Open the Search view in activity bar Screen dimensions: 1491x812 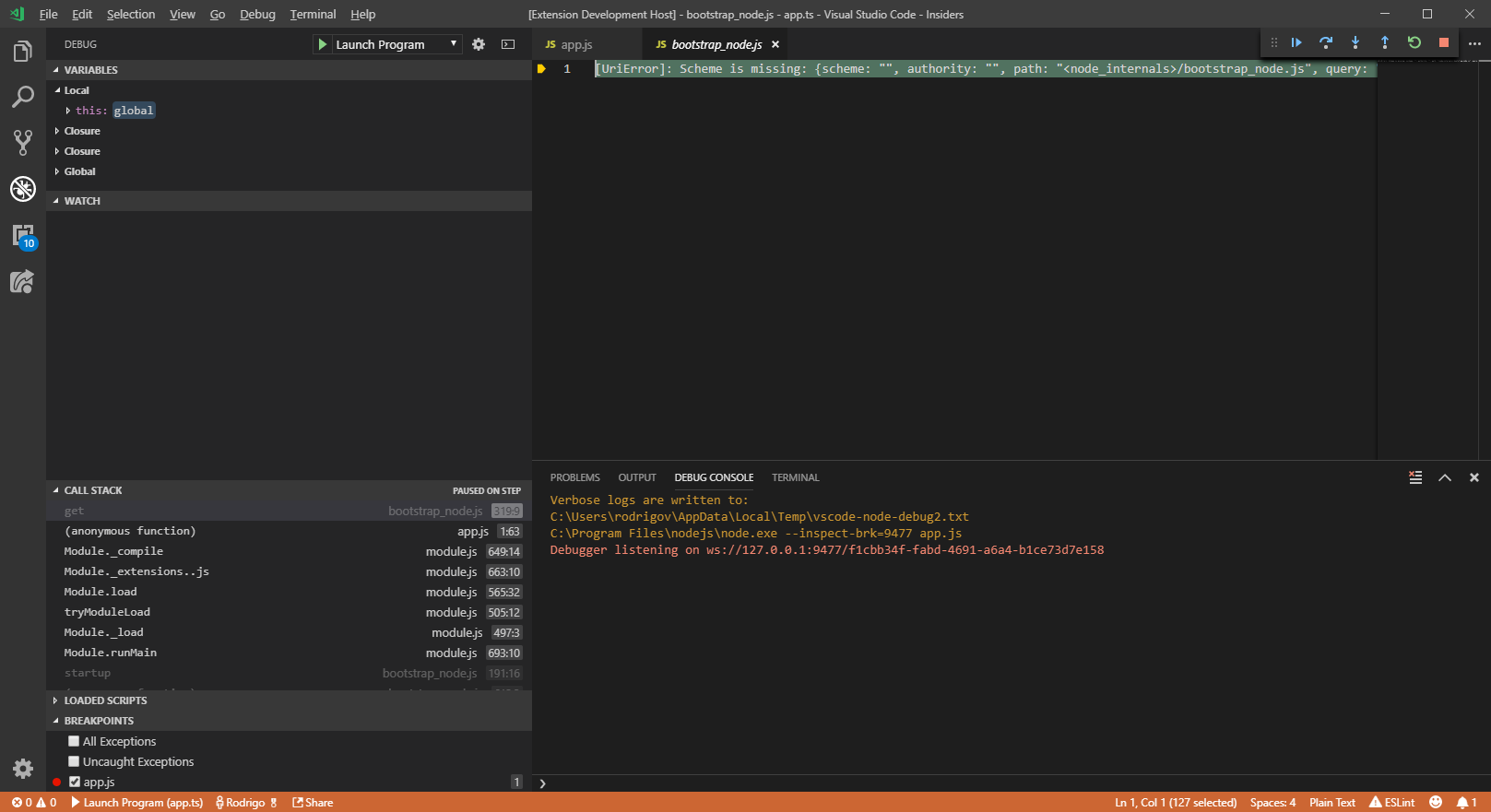(22, 97)
